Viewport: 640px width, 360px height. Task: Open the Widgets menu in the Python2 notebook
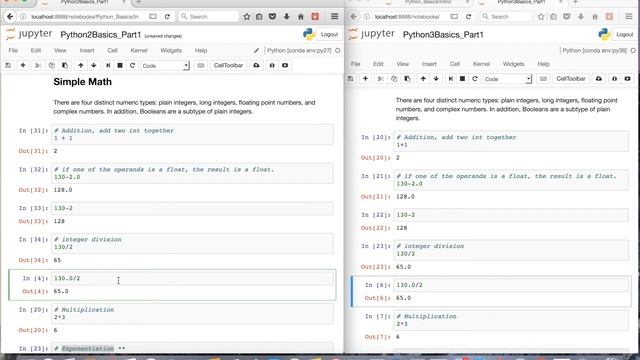171,51
